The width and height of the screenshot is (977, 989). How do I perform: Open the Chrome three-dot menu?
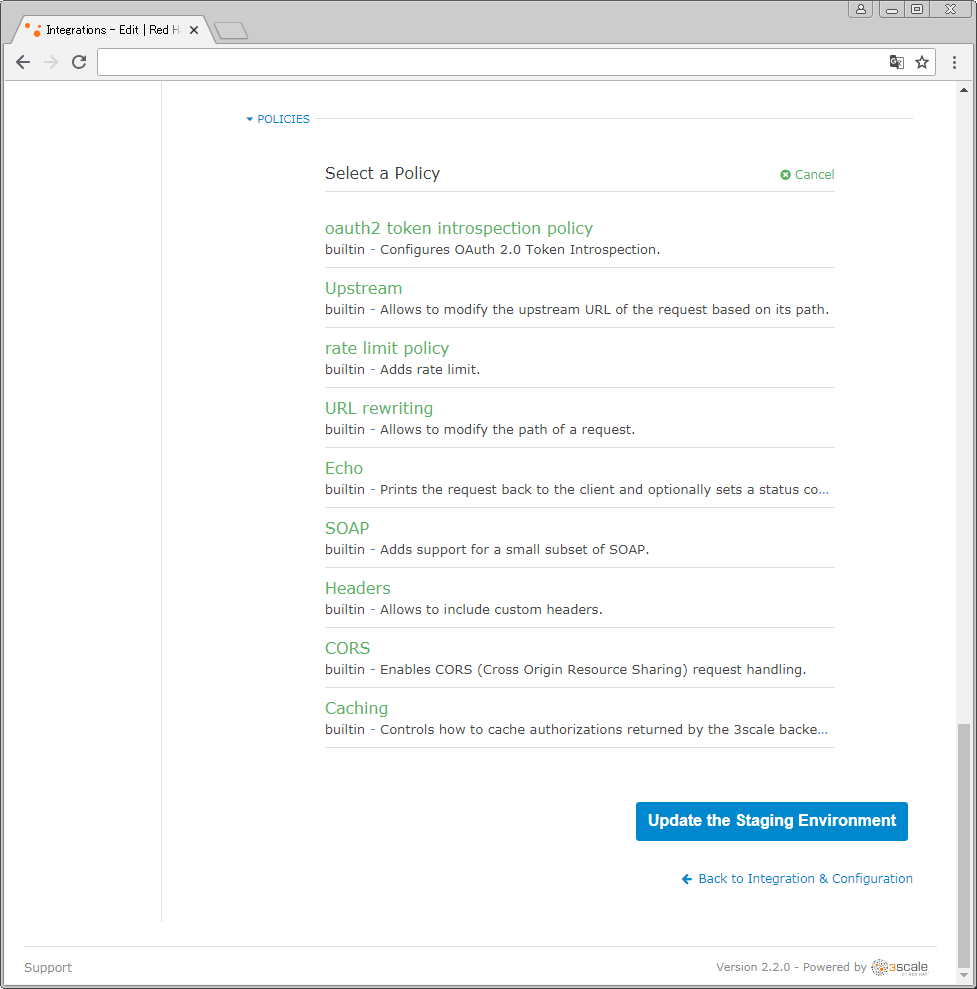tap(954, 62)
